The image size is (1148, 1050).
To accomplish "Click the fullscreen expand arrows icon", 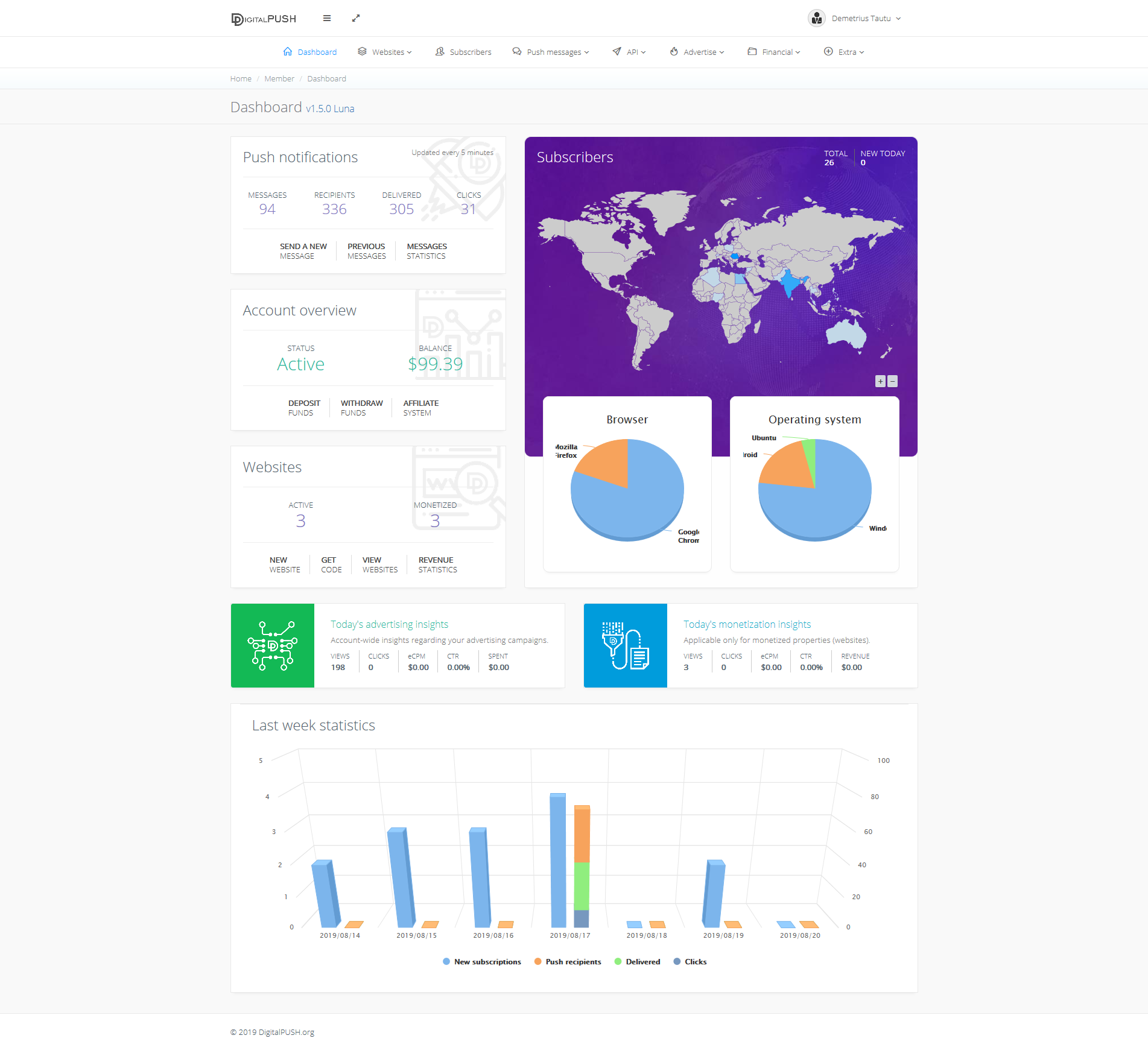I will pyautogui.click(x=356, y=18).
